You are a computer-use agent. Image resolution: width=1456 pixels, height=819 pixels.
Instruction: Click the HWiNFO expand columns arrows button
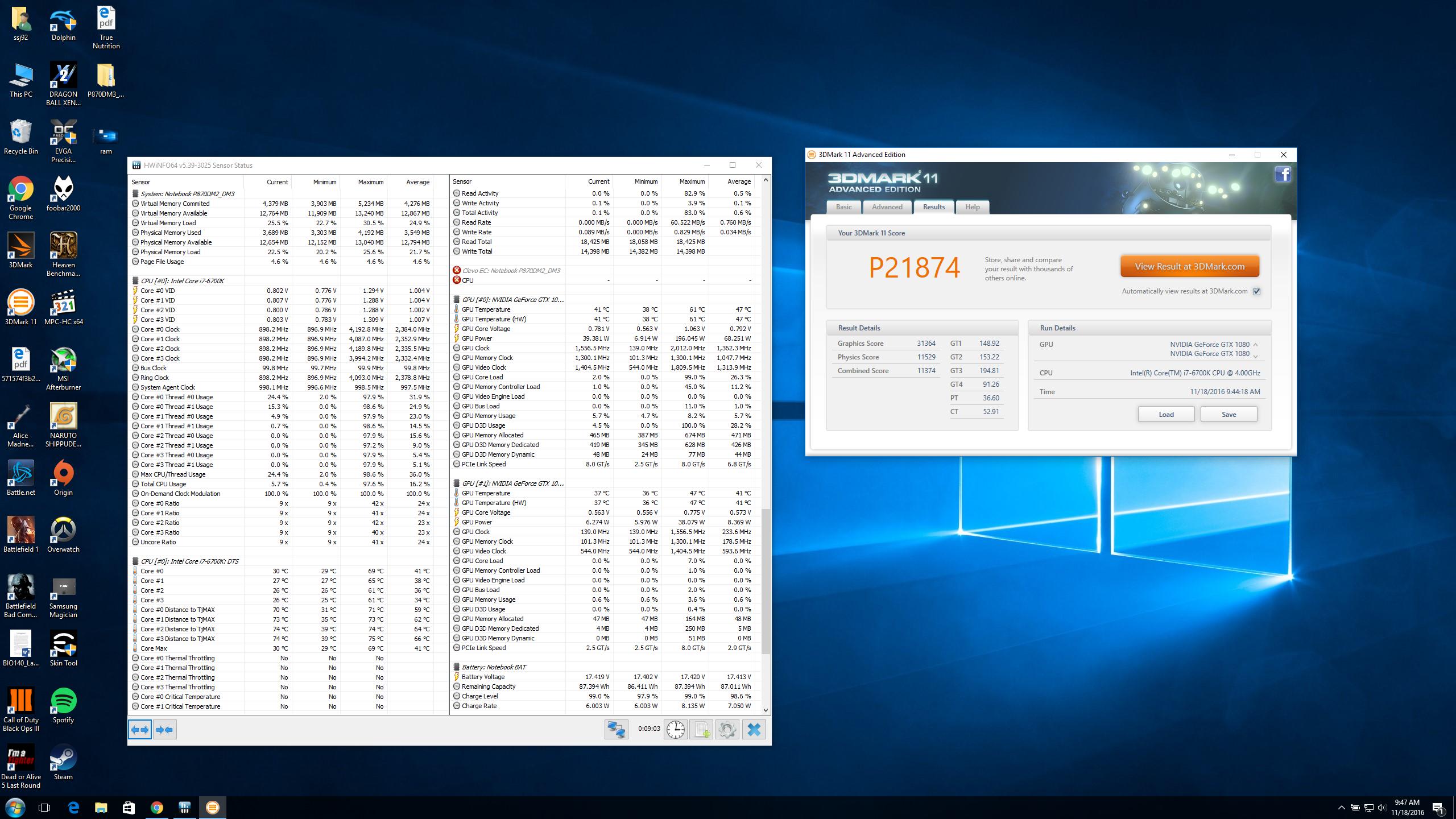pos(140,730)
